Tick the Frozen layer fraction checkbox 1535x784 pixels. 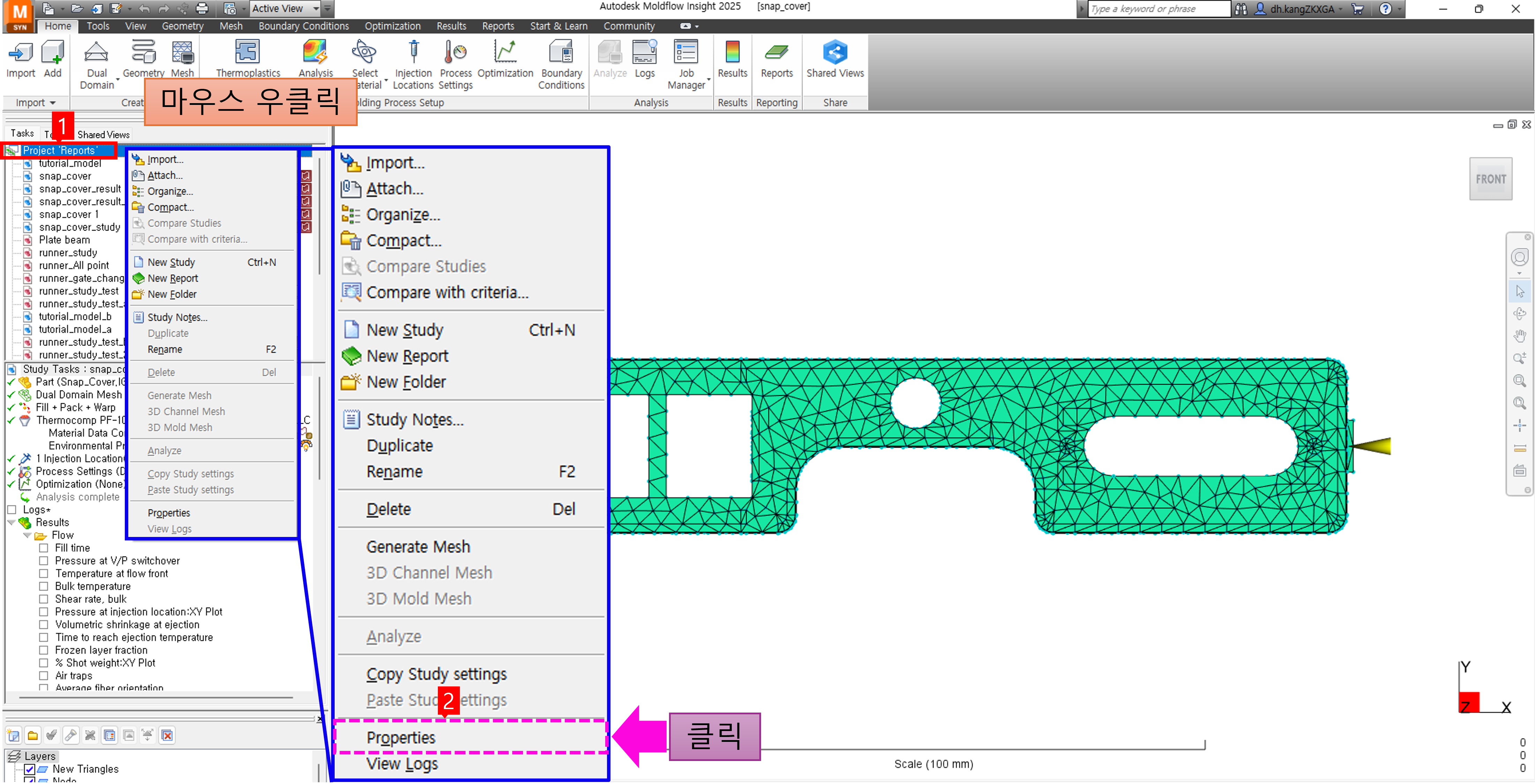click(x=44, y=651)
